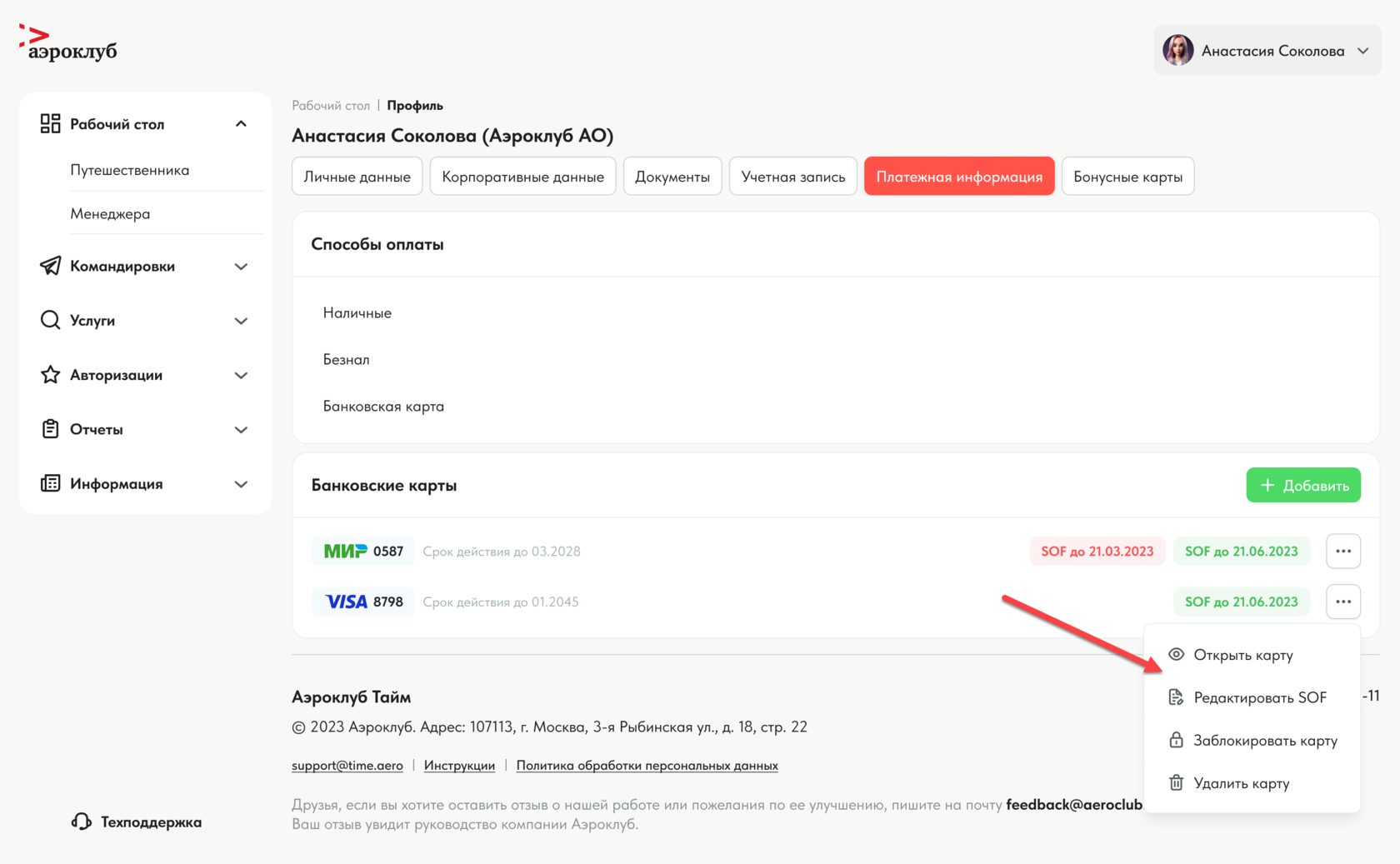Click the star Авторизации icon
The image size is (1400, 864).
(x=50, y=375)
